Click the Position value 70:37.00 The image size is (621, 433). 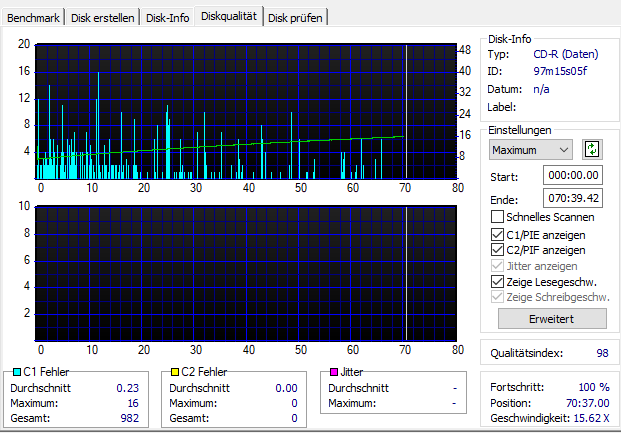pyautogui.click(x=587, y=403)
